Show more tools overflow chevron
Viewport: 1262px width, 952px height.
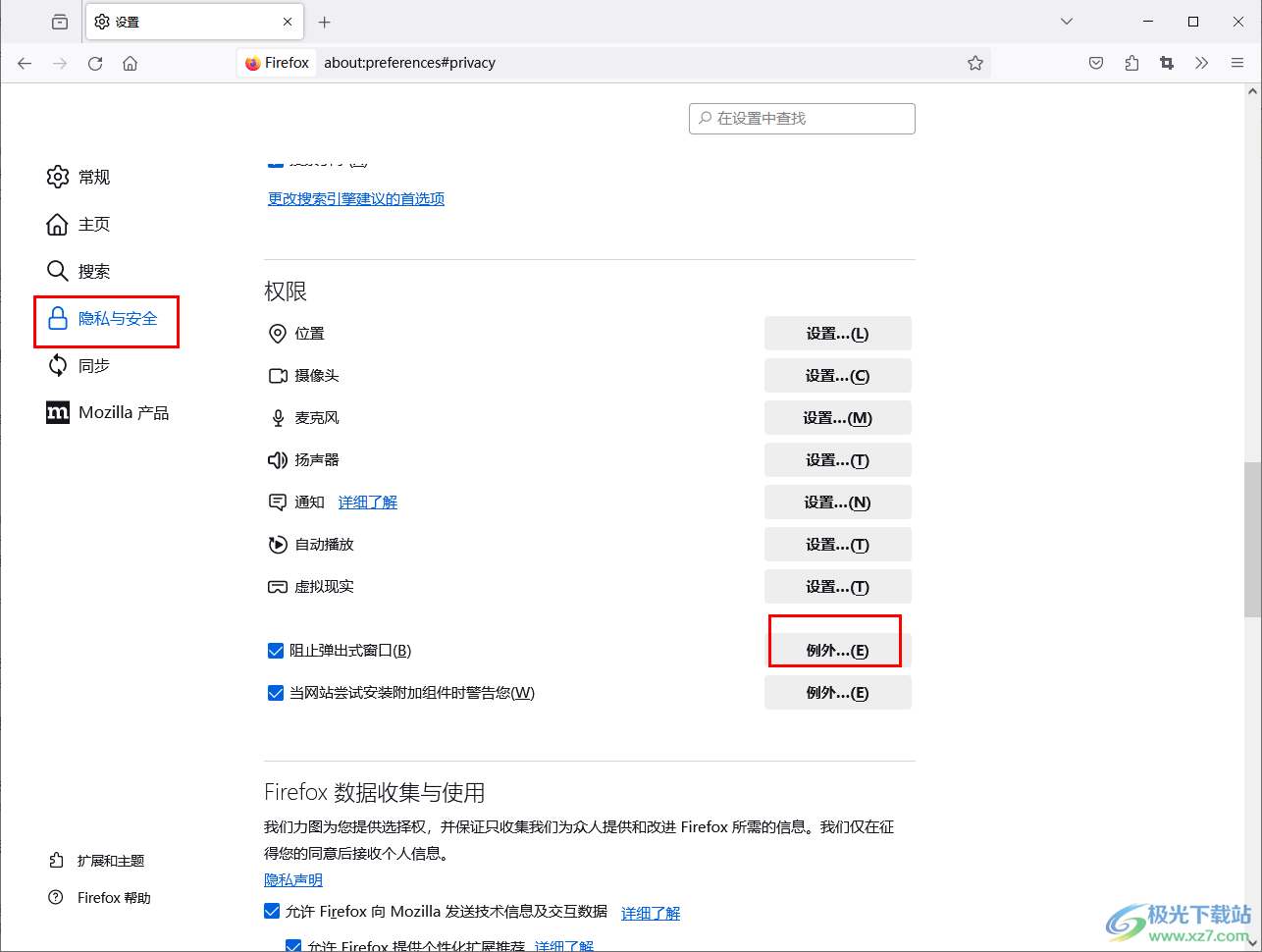tap(1202, 63)
